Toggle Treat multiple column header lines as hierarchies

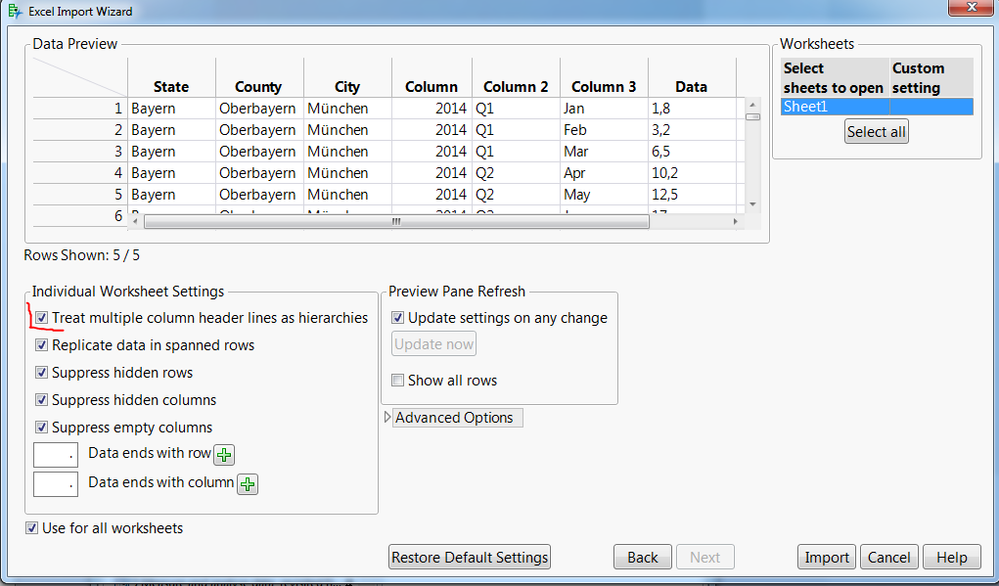click(42, 318)
